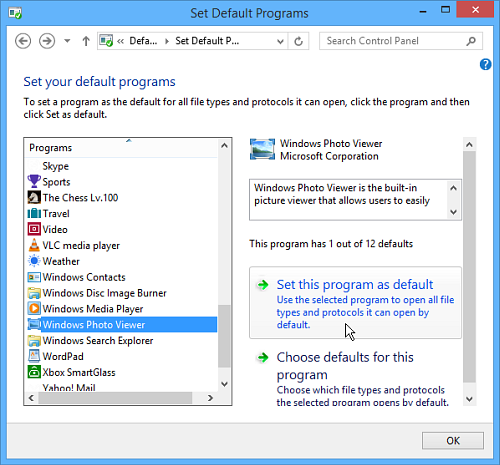
Task: Click the Set Default P... breadcrumb segment
Action: click(207, 41)
